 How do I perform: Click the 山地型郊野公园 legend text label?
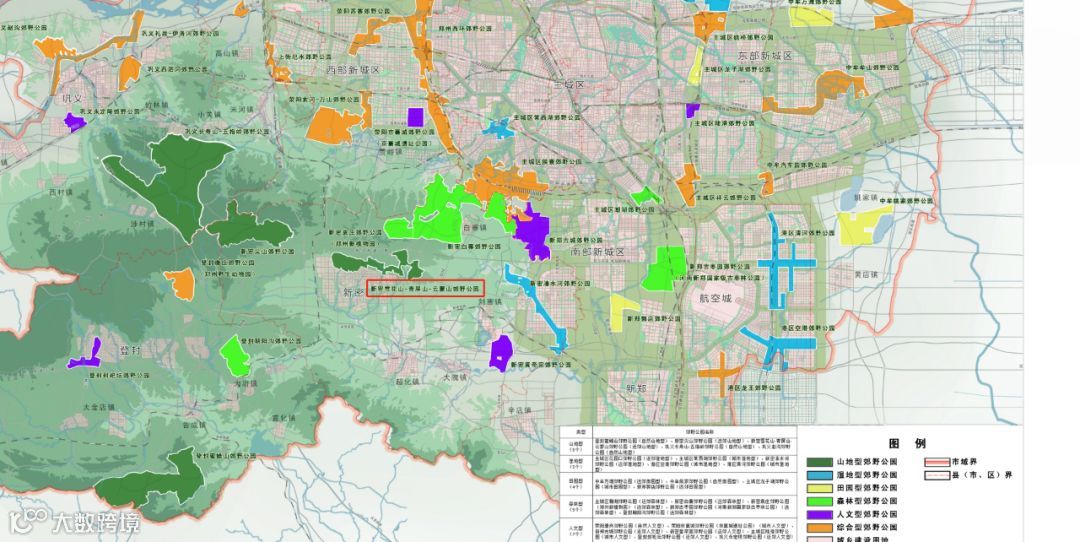(866, 462)
